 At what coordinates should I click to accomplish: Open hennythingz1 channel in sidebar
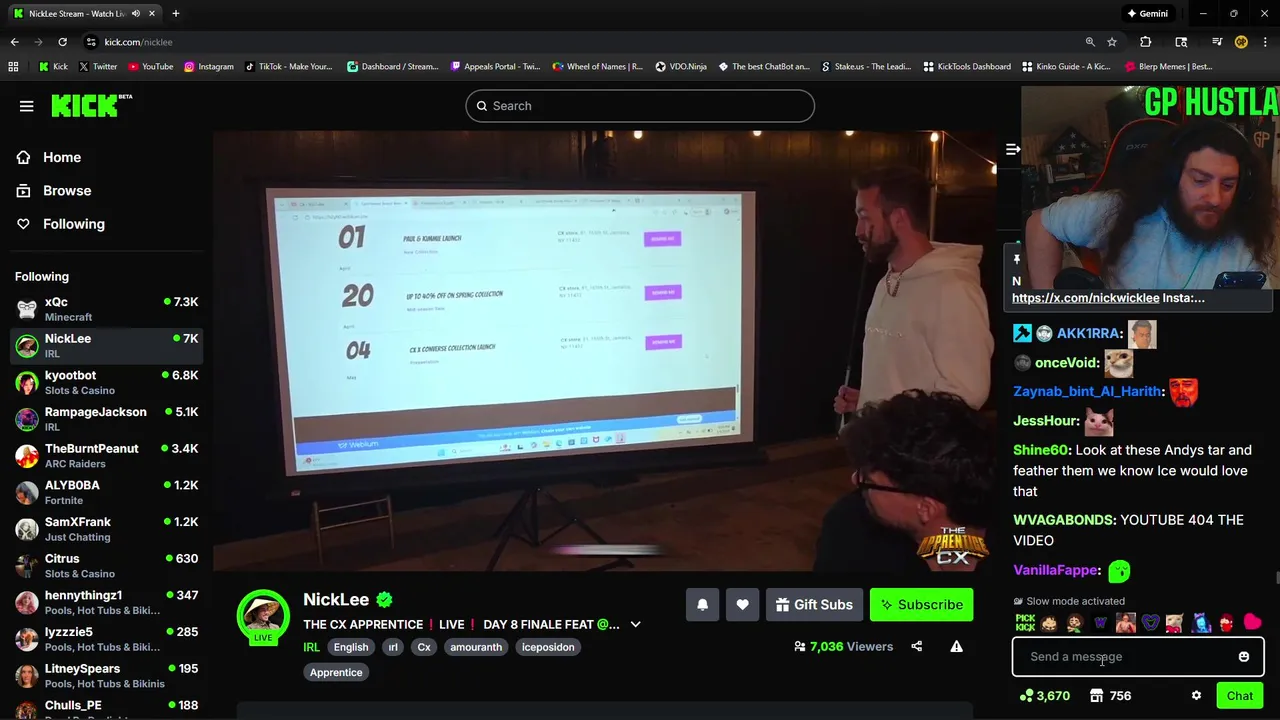coord(107,602)
